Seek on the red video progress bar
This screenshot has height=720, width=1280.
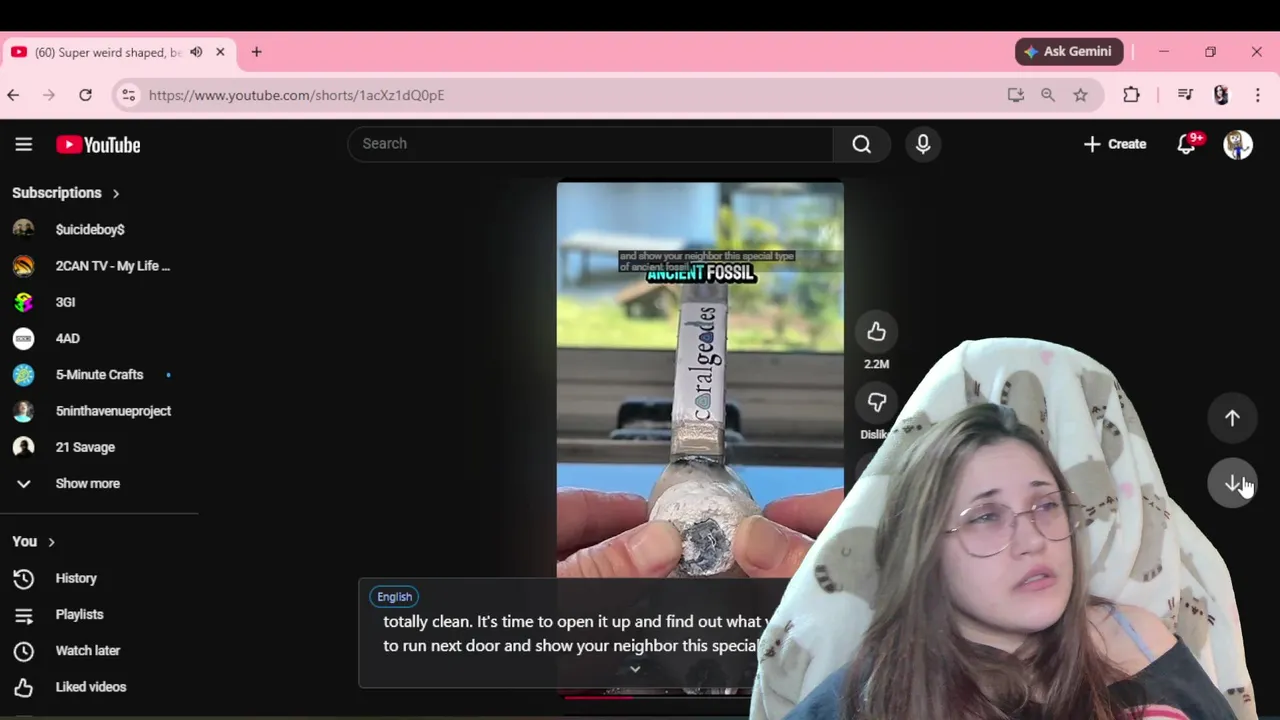coord(600,697)
